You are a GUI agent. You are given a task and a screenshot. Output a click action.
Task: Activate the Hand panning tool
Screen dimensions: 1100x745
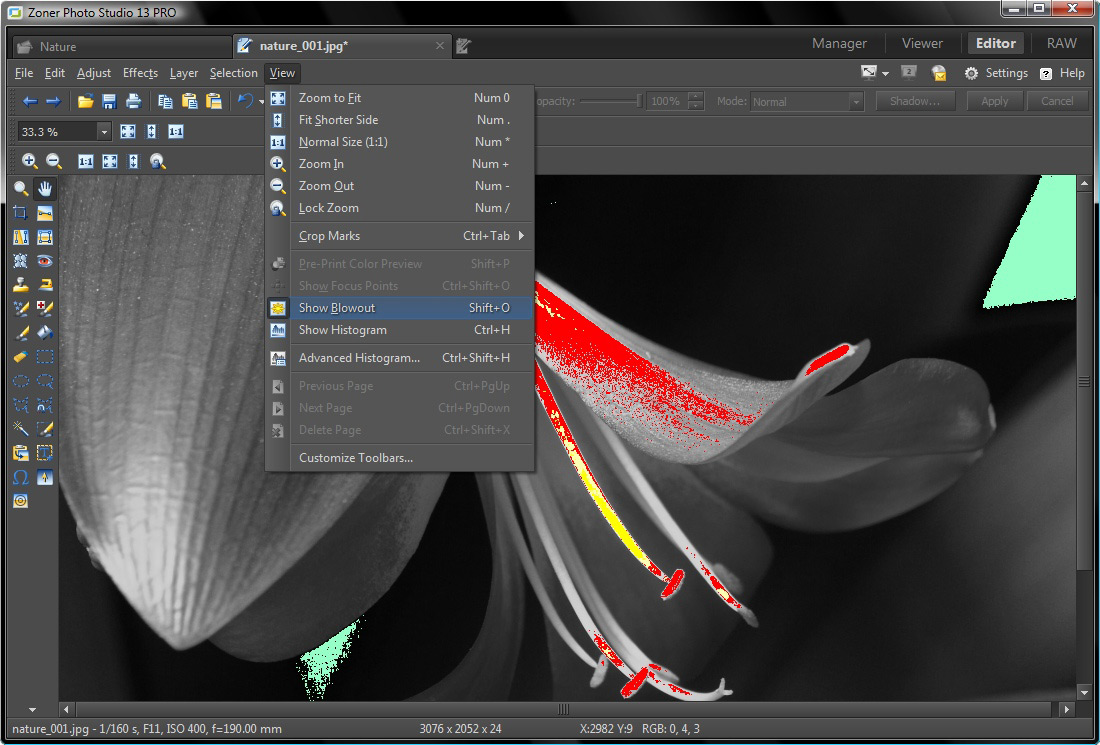point(44,188)
